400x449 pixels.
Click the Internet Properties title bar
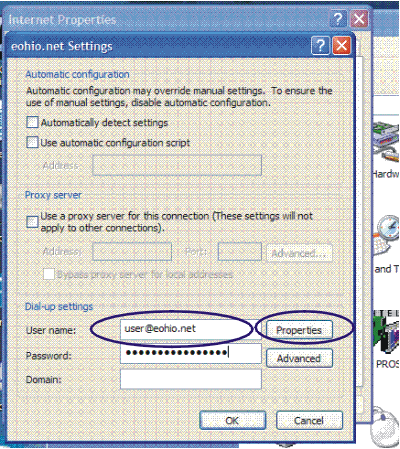(x=167, y=19)
